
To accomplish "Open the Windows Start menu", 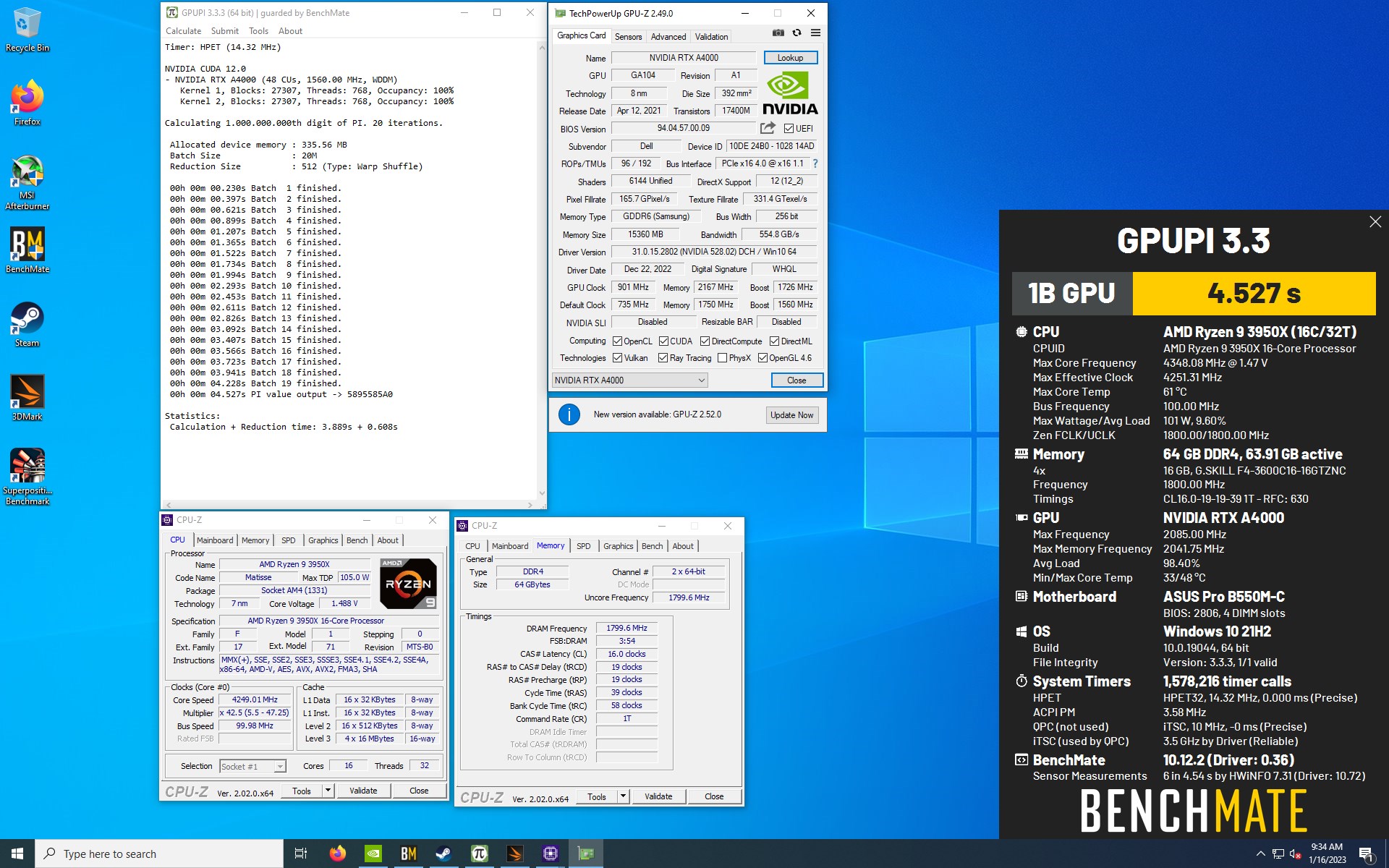I will (x=17, y=854).
